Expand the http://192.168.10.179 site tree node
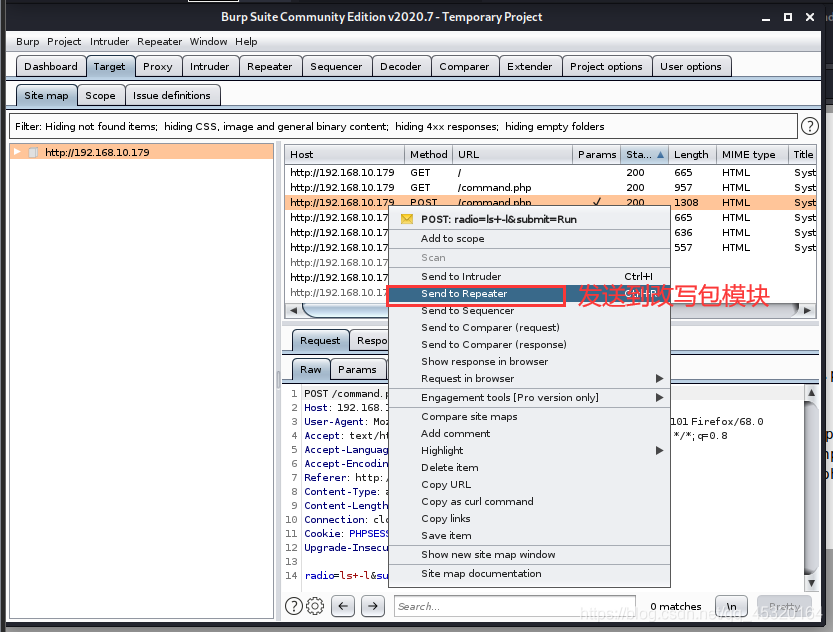This screenshot has width=833, height=632. pyautogui.click(x=17, y=152)
